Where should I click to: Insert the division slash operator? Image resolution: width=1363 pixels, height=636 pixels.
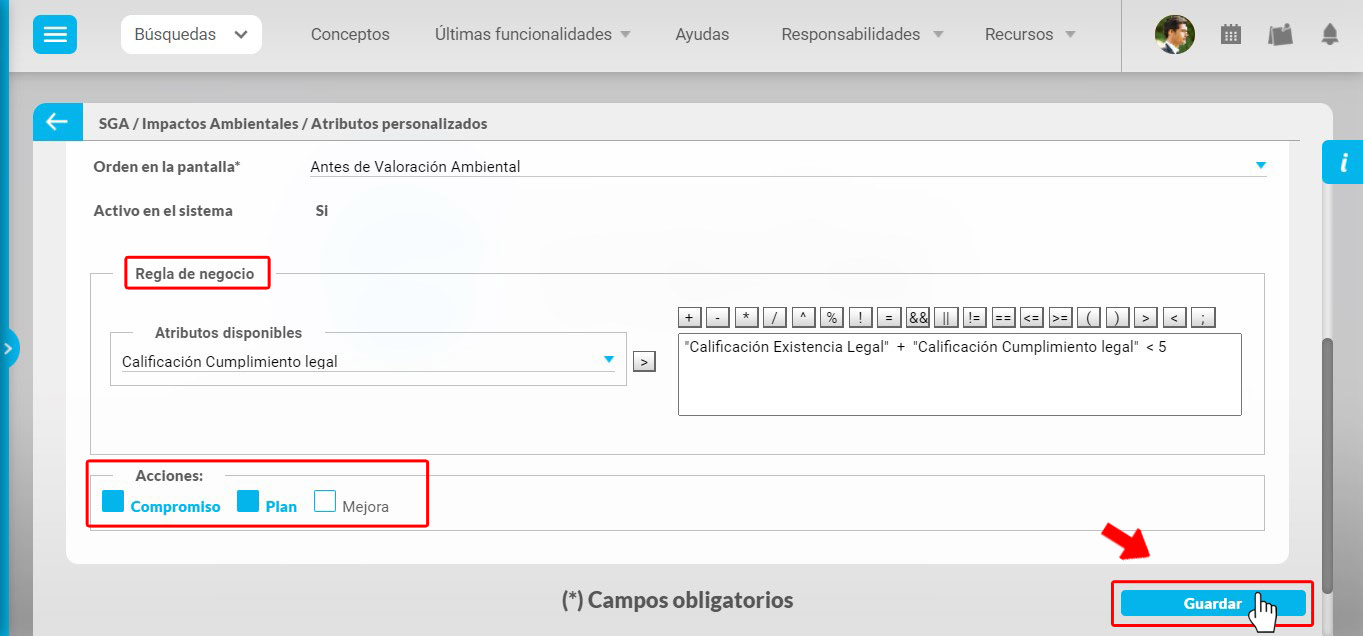tap(775, 317)
